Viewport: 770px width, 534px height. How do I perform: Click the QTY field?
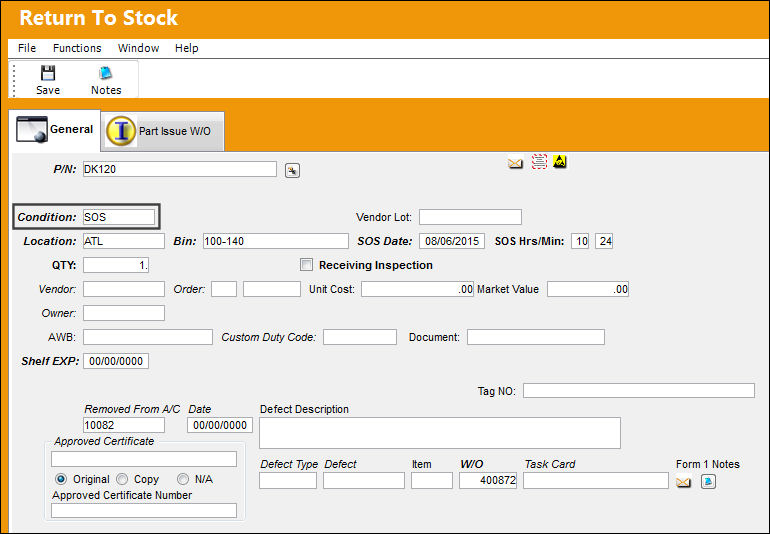[116, 265]
